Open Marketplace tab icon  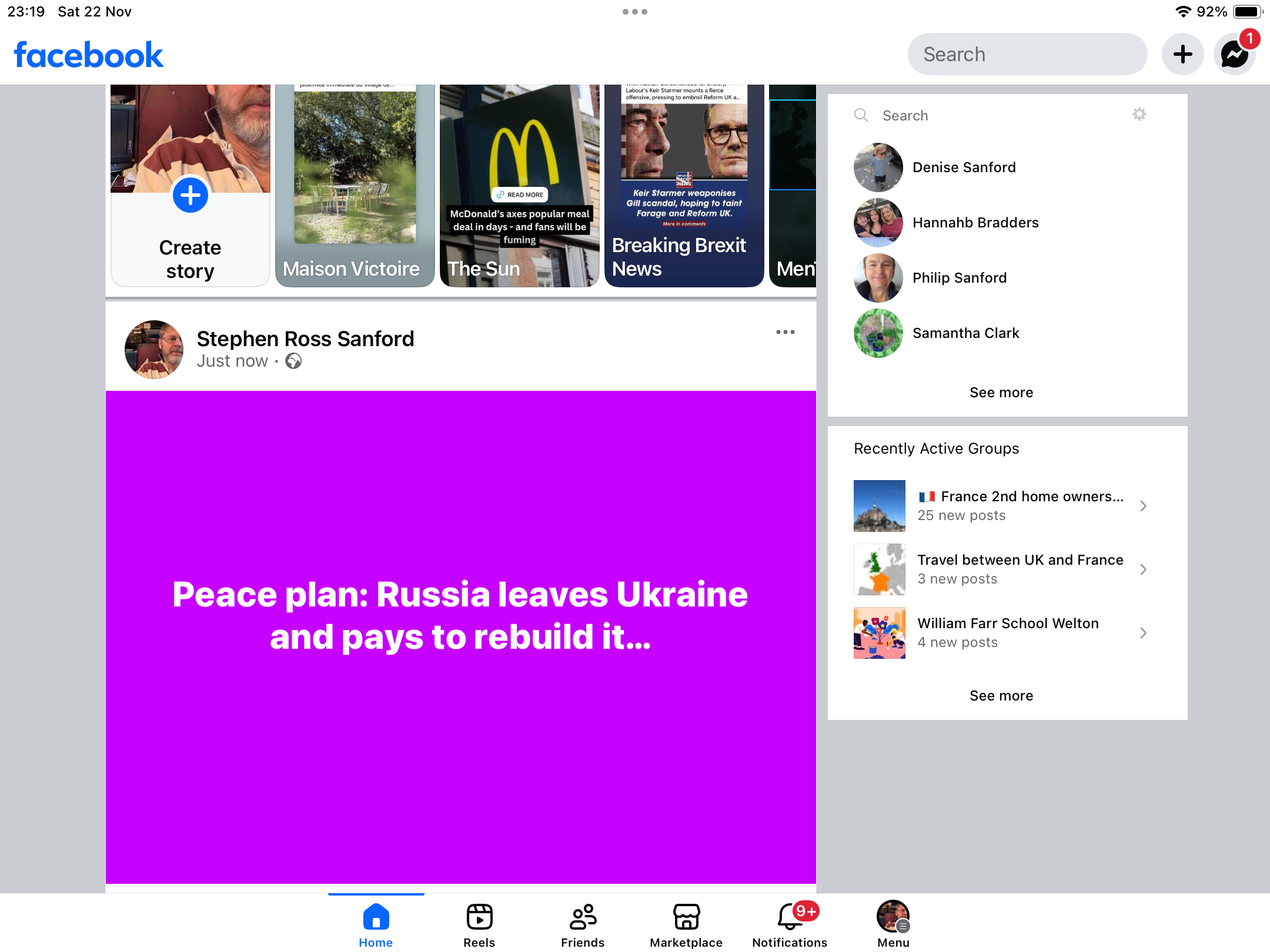(686, 917)
